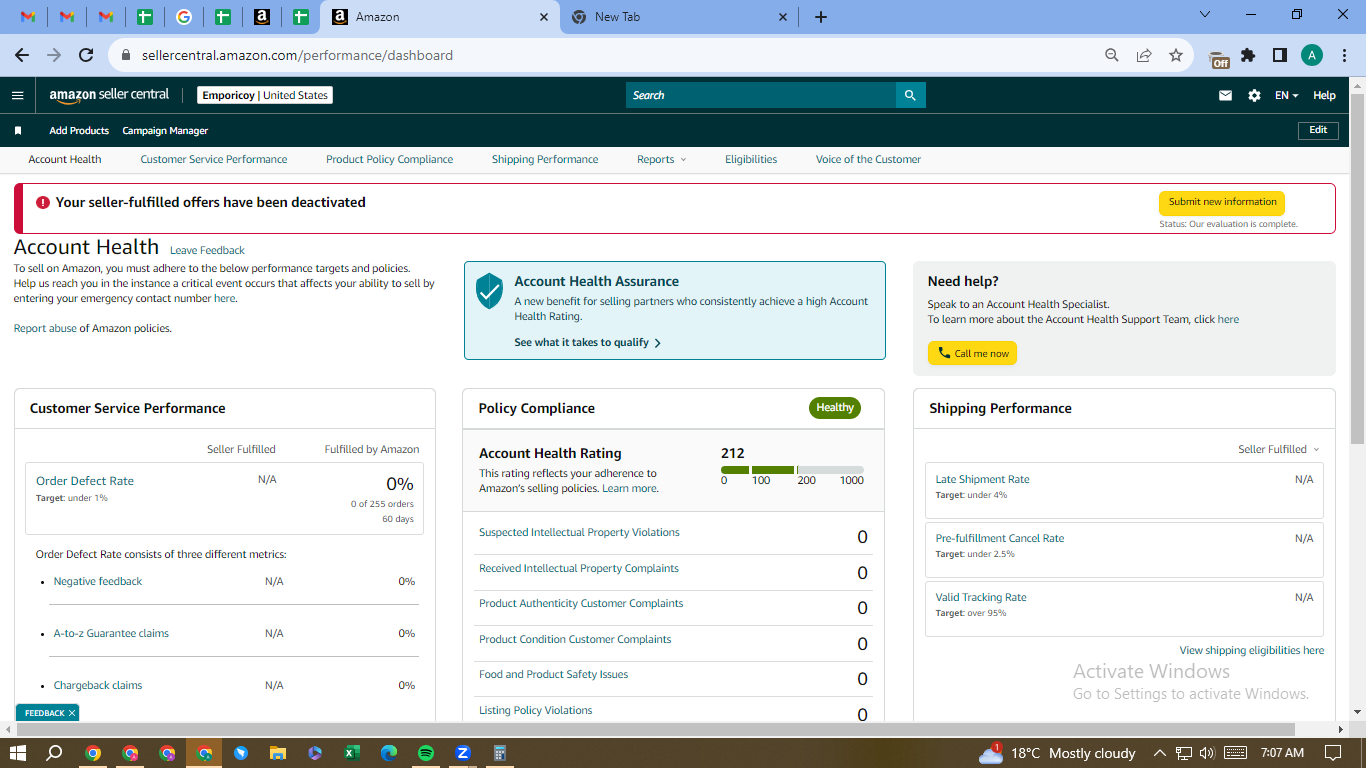This screenshot has width=1366, height=768.
Task: Click View shipping eligibilities here link
Action: coord(1252,651)
